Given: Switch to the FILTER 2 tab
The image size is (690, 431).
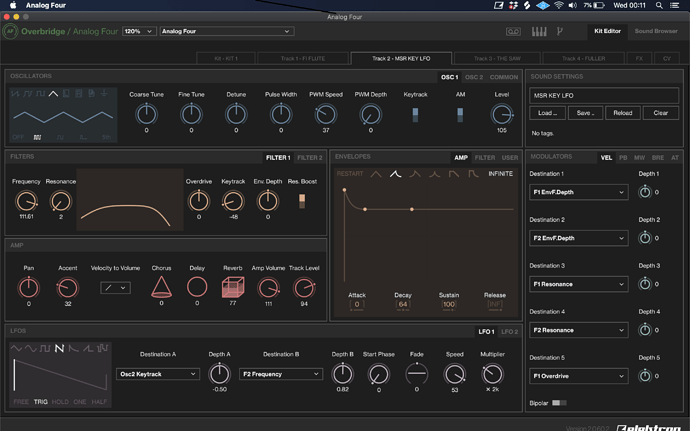Looking at the screenshot, I should pyautogui.click(x=310, y=157).
